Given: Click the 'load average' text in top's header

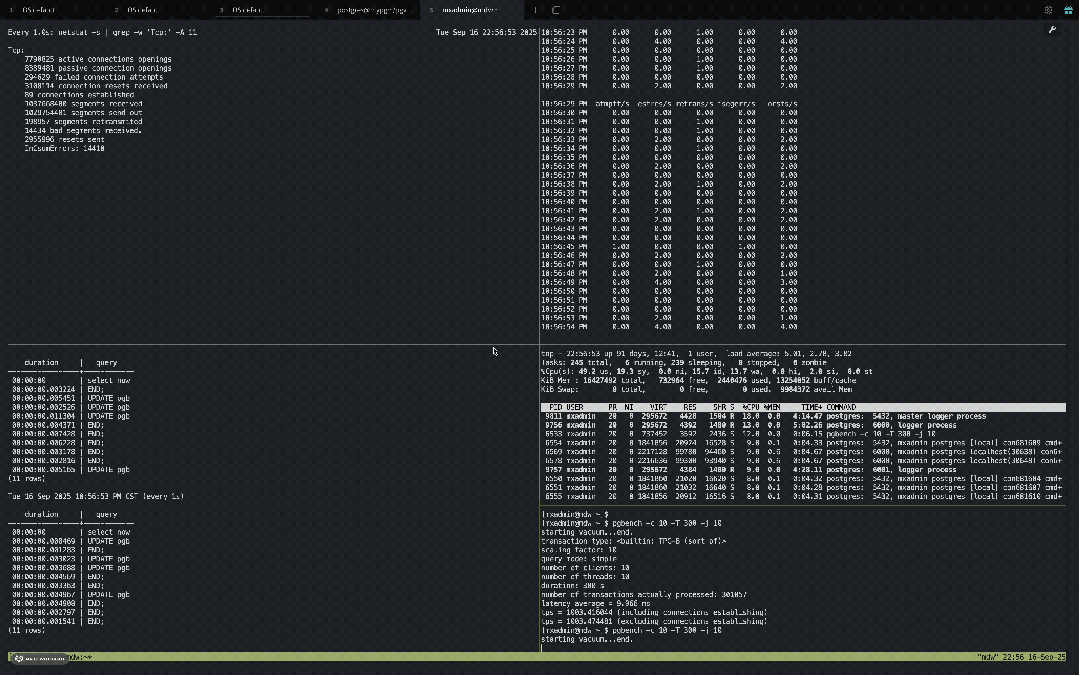Looking at the screenshot, I should click(752, 354).
